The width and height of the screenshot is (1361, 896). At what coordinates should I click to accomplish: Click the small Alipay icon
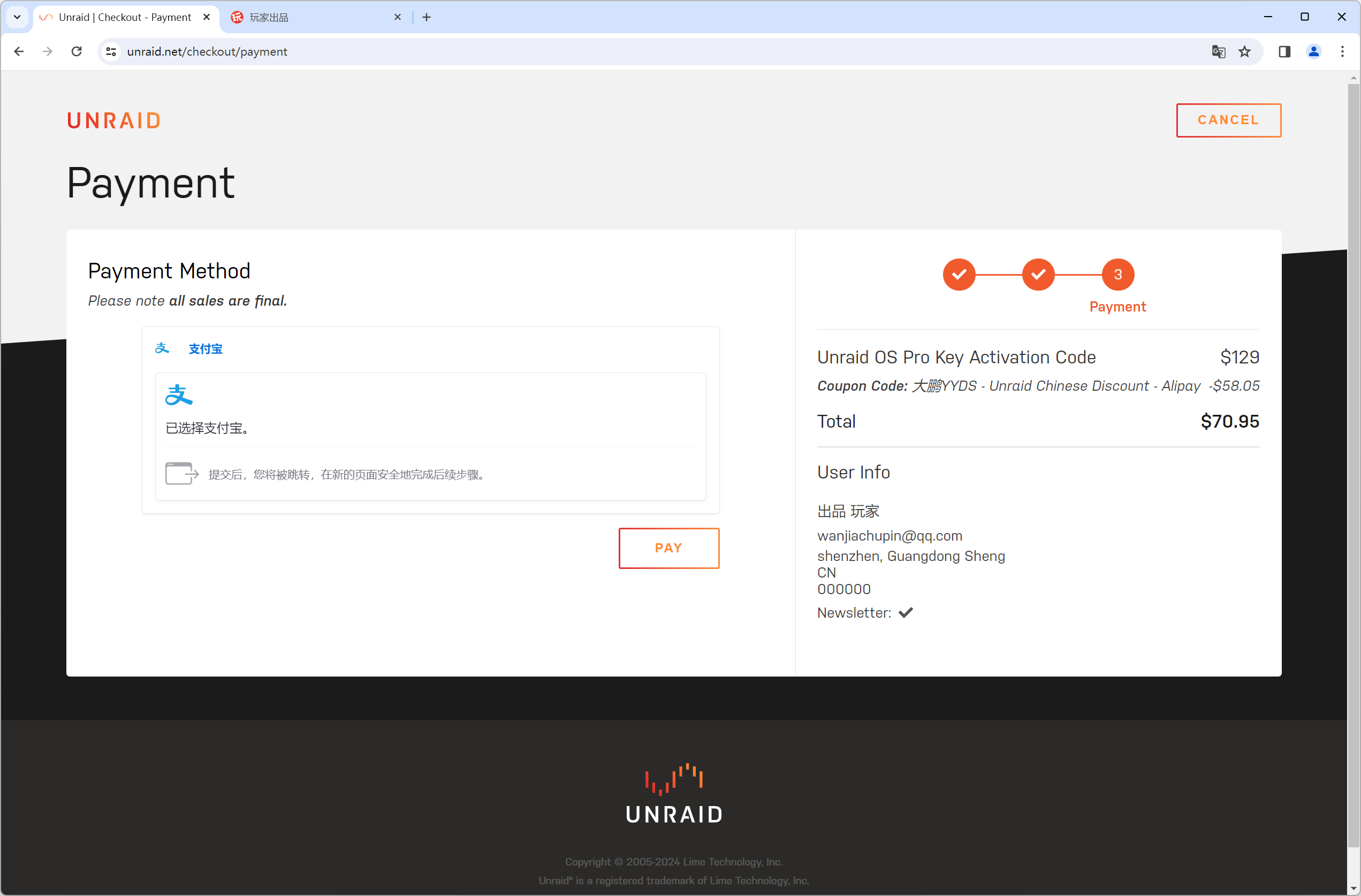pyautogui.click(x=162, y=348)
